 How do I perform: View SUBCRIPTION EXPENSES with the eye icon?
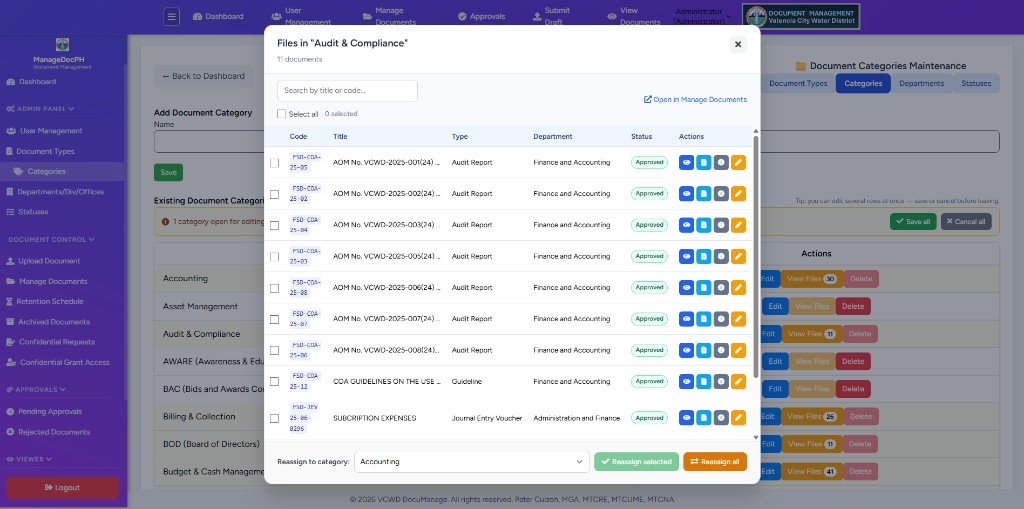pyautogui.click(x=686, y=418)
